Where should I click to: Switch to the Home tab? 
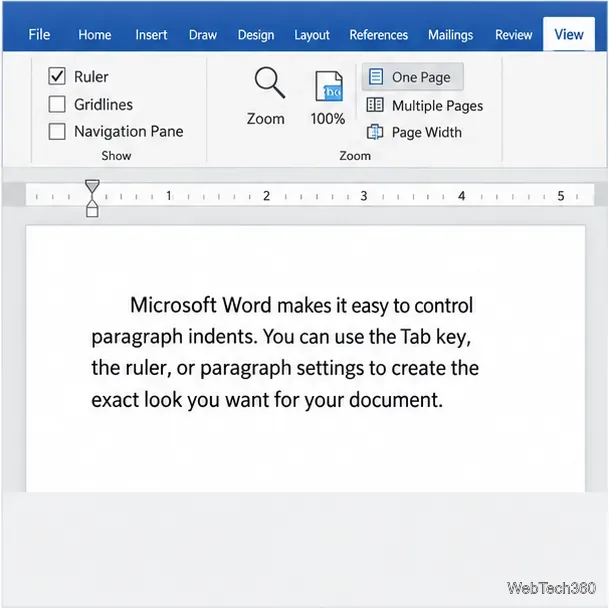(95, 35)
